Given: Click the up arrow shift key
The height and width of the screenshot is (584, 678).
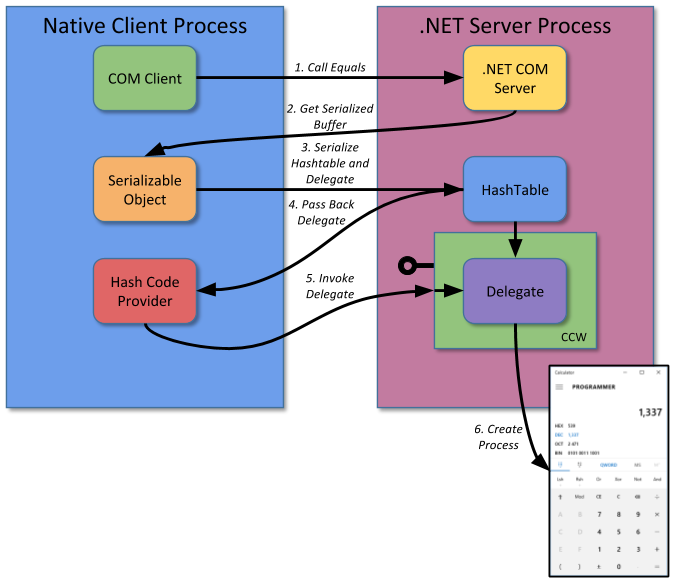Looking at the screenshot, I should tap(561, 495).
